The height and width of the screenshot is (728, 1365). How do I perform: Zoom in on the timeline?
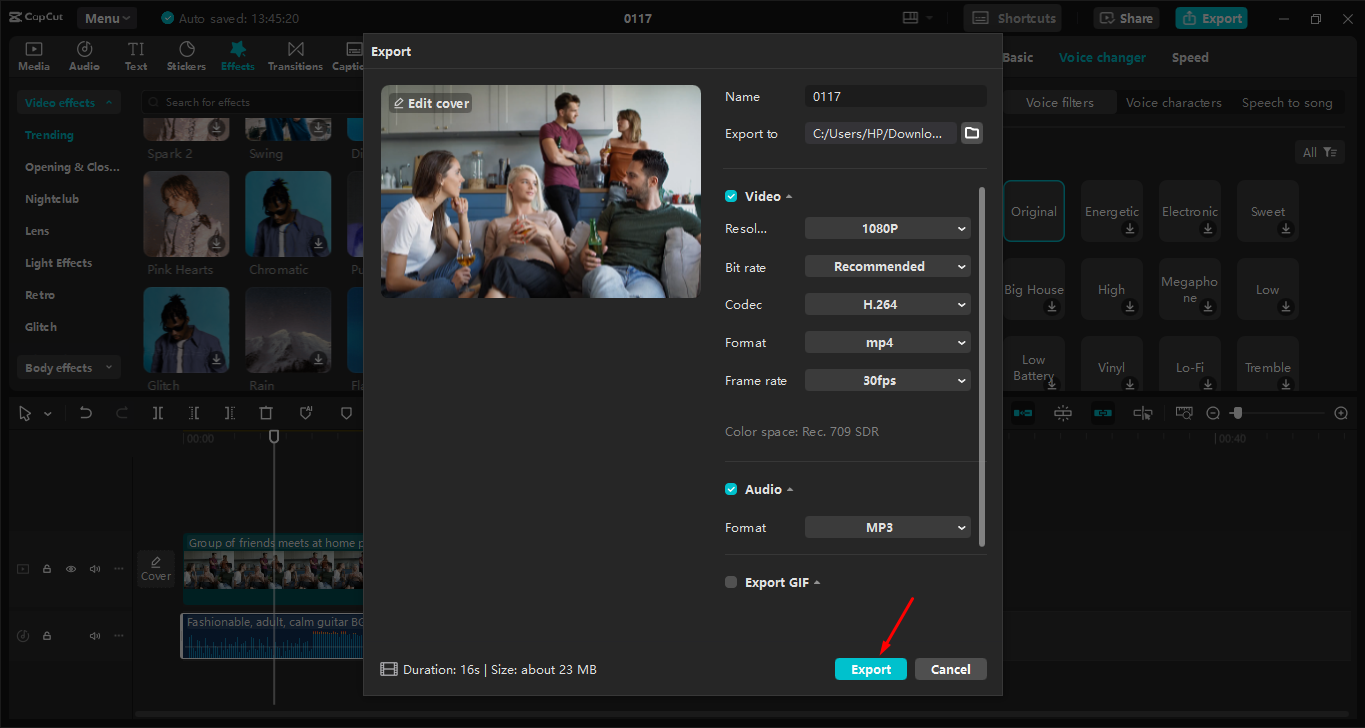click(x=1340, y=412)
